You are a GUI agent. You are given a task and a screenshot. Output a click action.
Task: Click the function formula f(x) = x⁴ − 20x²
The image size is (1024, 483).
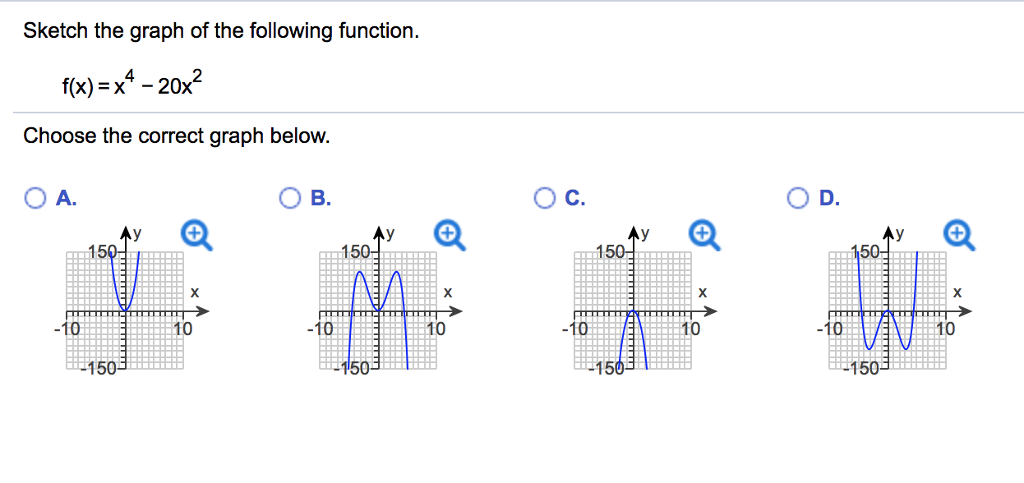click(134, 84)
